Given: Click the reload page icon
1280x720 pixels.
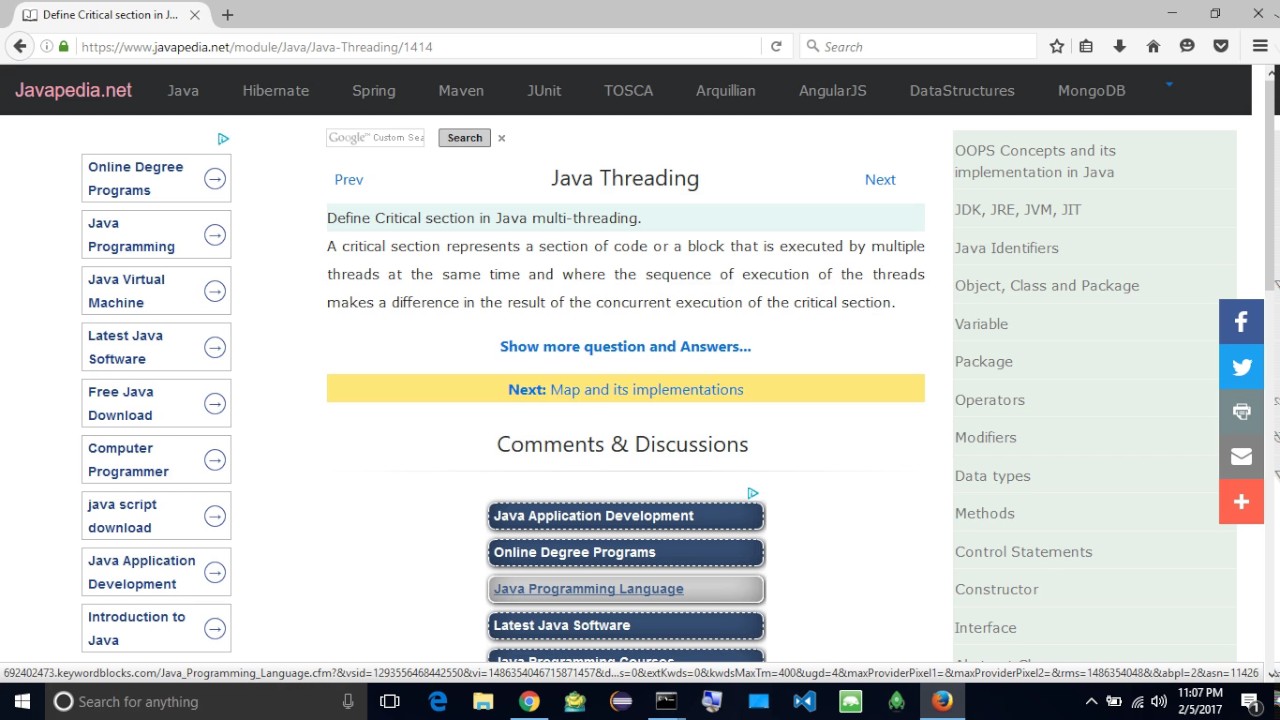Looking at the screenshot, I should [776, 46].
